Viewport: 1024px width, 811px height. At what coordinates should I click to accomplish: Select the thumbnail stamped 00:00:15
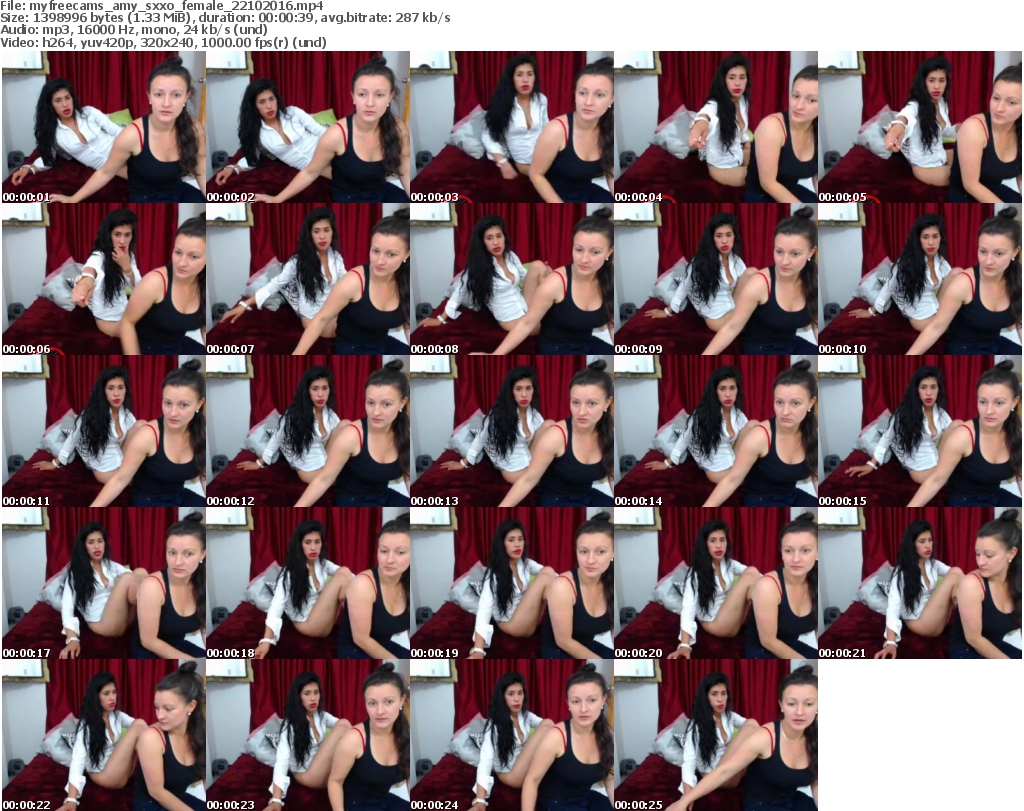(x=920, y=431)
